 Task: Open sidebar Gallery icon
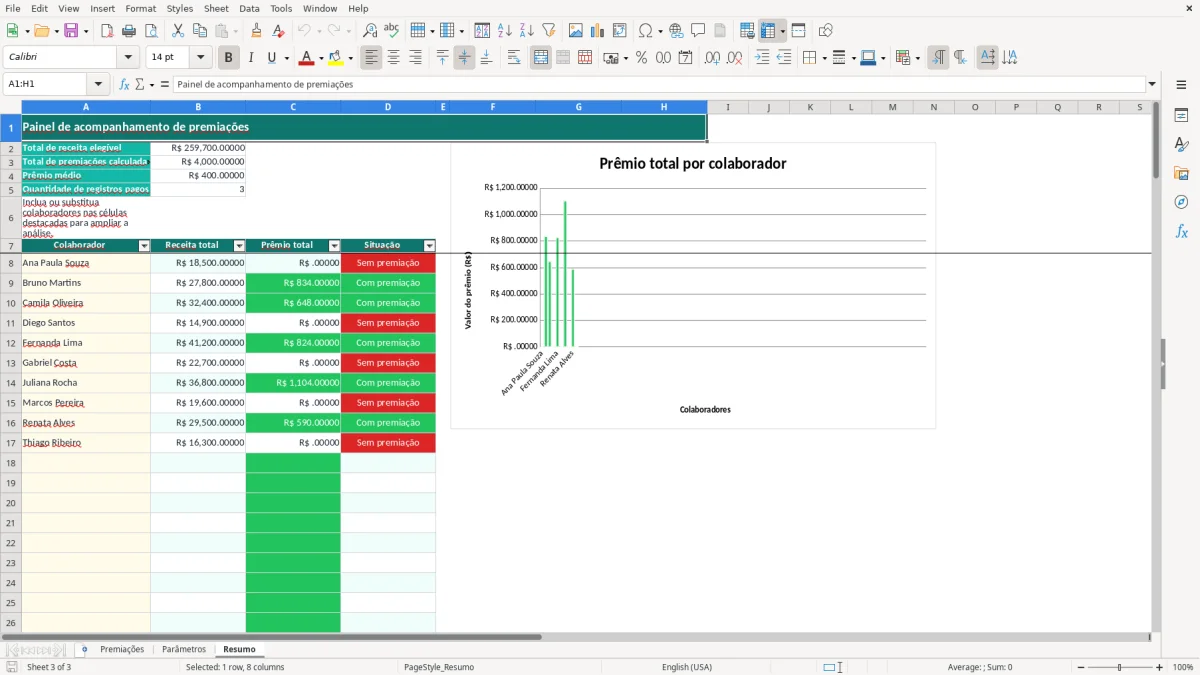pos(1181,173)
